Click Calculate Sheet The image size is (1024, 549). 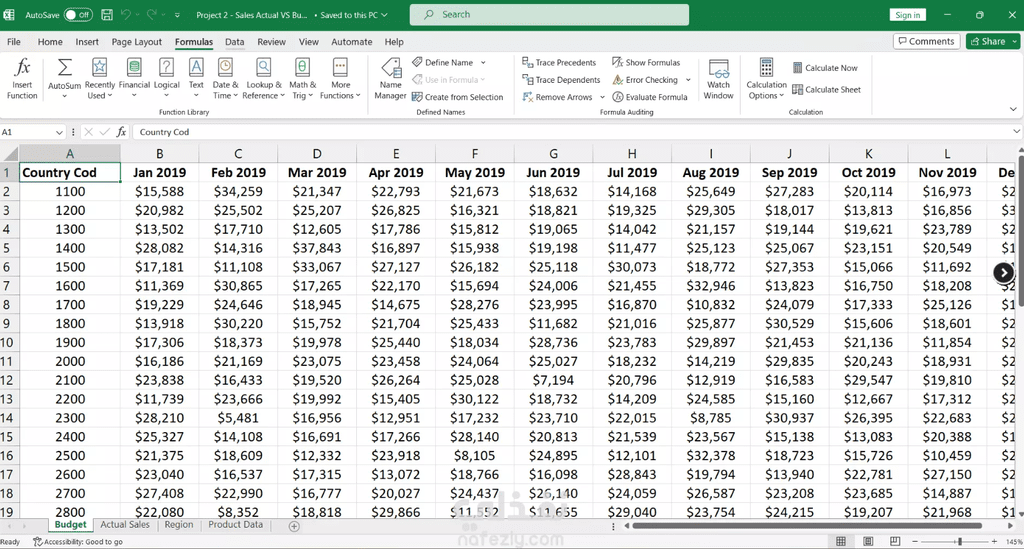pos(826,89)
